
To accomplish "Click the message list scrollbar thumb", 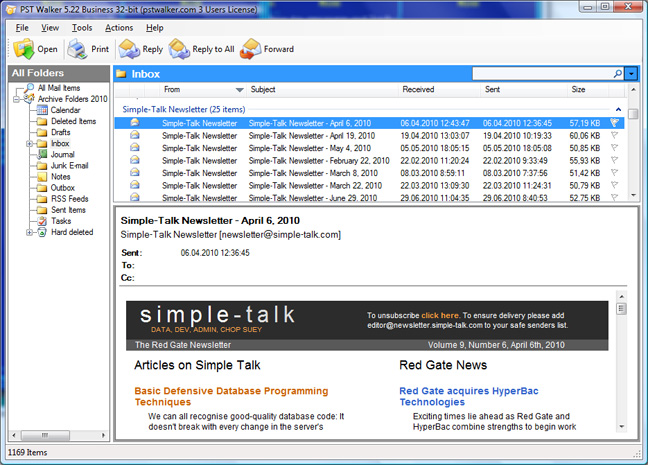I will pyautogui.click(x=633, y=113).
